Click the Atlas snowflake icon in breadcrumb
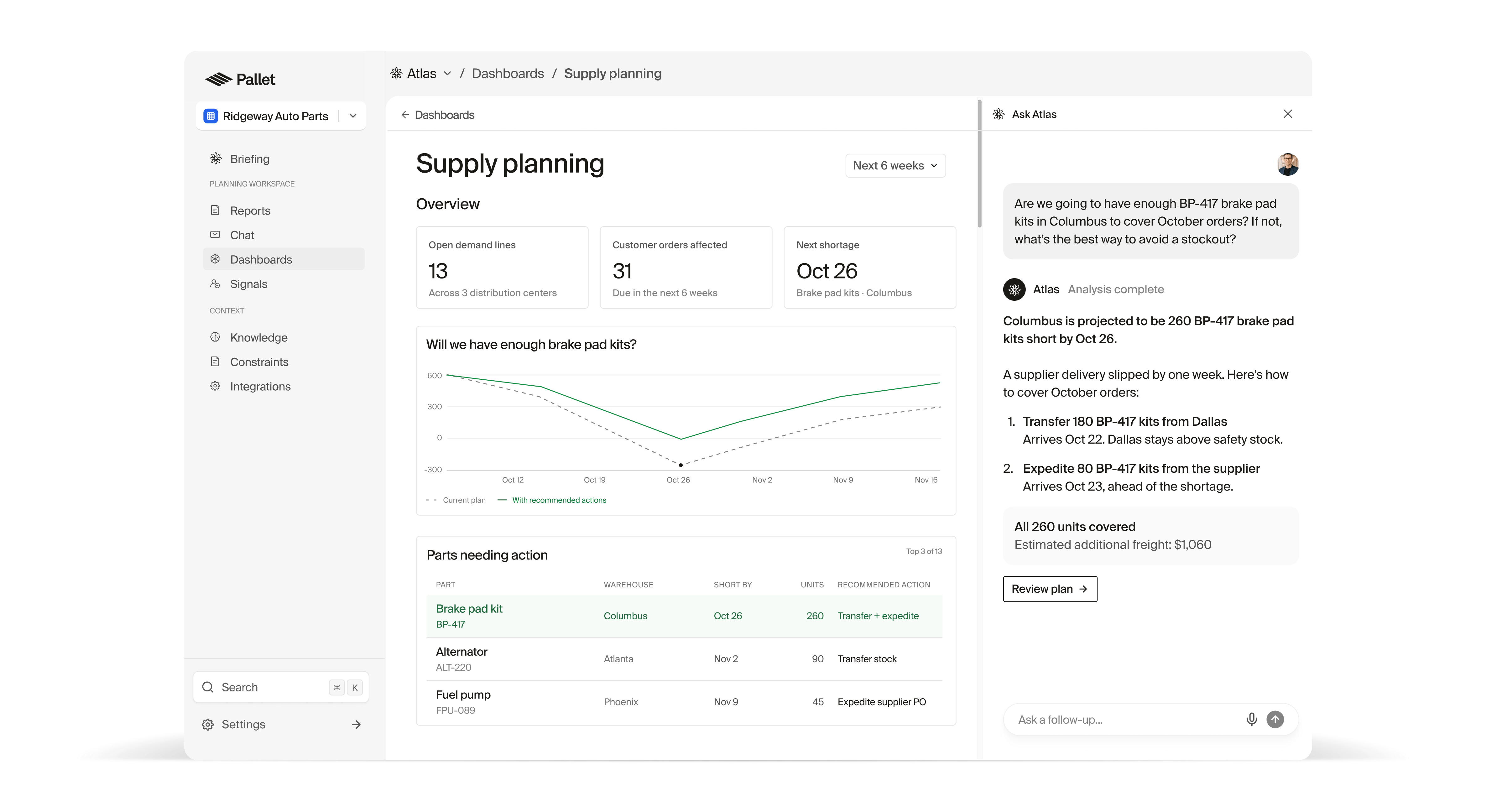 tap(396, 73)
